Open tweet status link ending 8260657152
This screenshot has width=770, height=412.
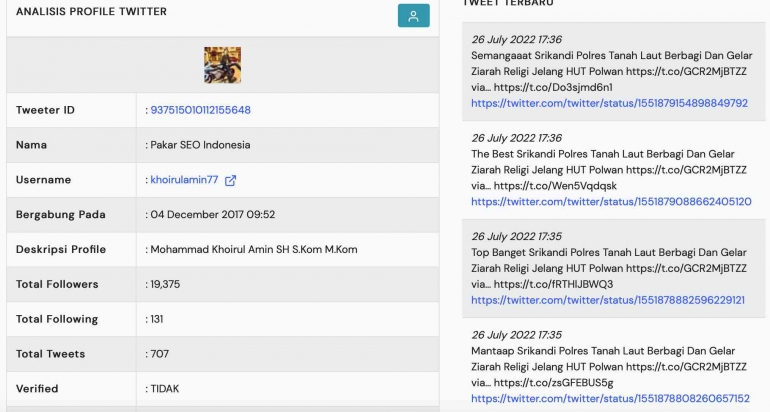point(610,399)
